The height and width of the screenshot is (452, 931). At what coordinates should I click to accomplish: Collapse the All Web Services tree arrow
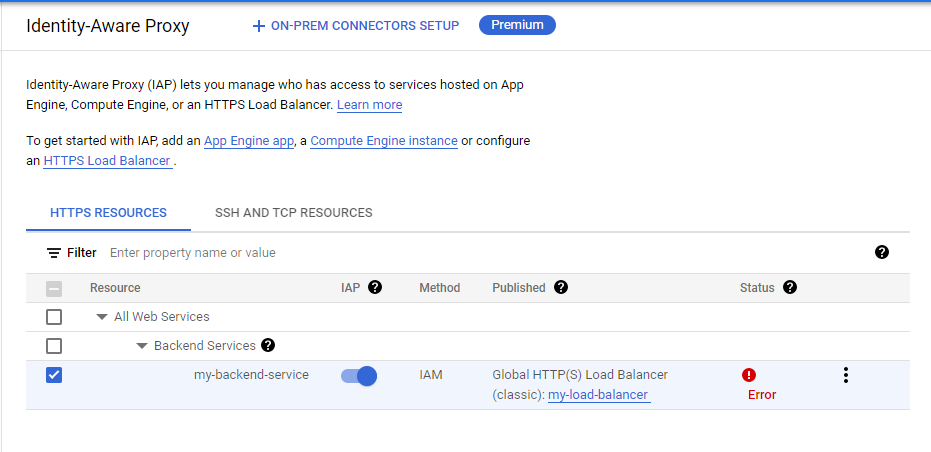102,317
